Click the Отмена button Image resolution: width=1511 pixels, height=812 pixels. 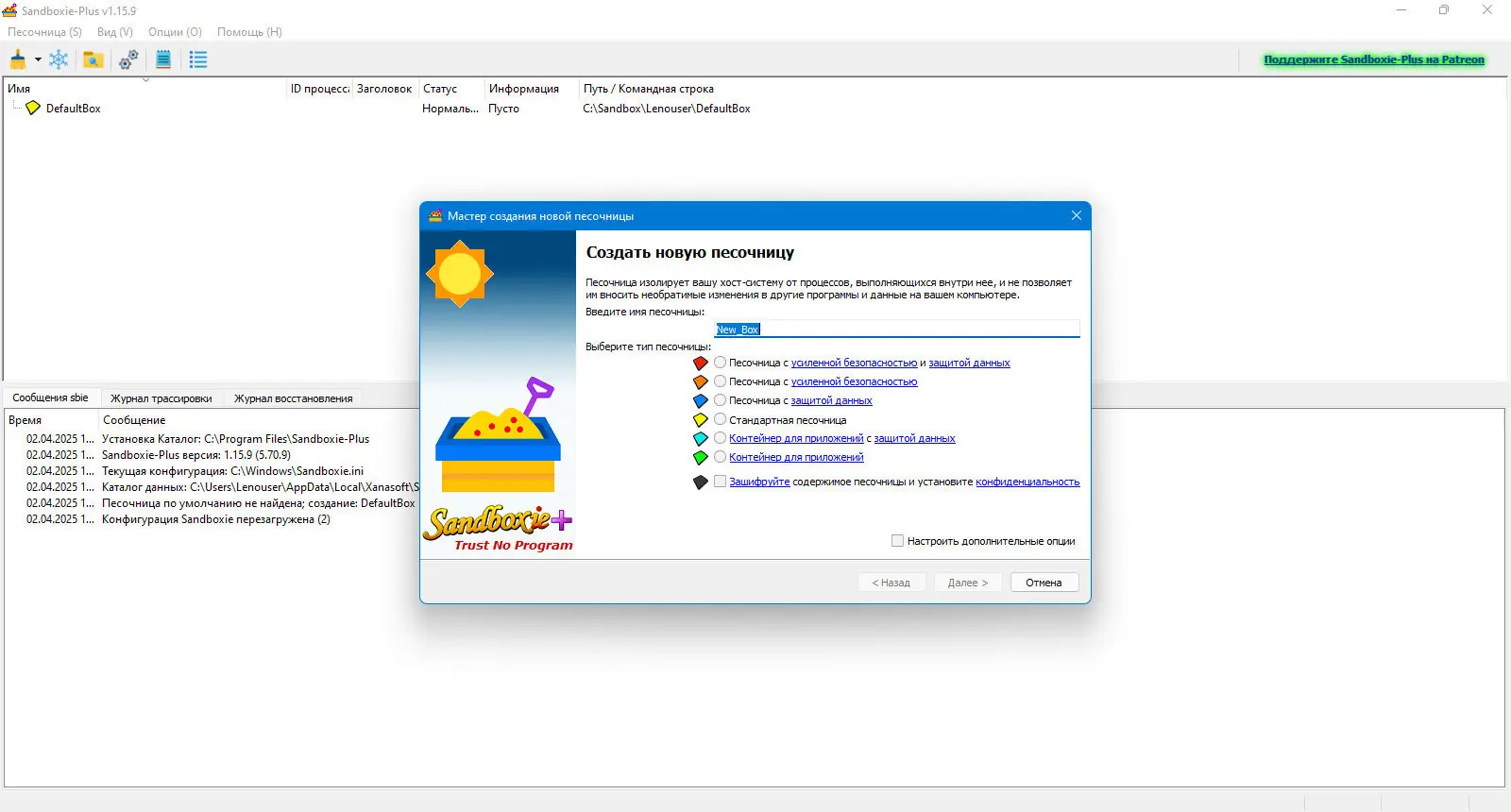[1044, 583]
